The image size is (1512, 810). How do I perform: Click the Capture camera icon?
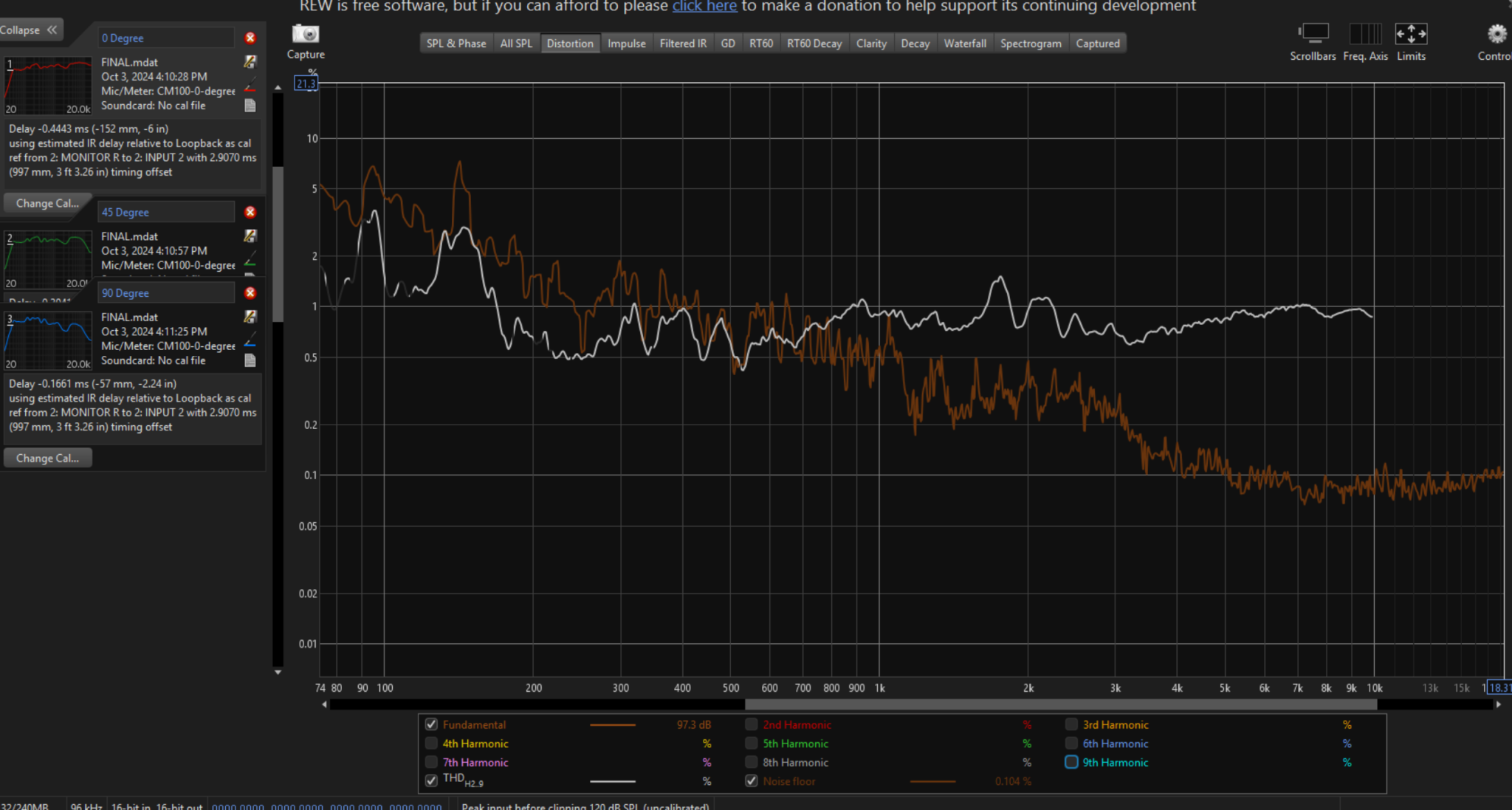pyautogui.click(x=305, y=34)
